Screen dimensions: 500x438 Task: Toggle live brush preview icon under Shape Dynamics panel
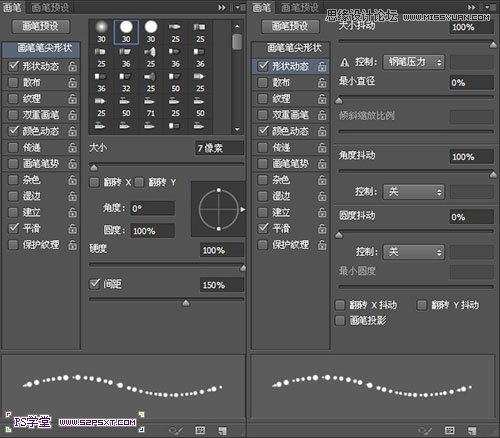click(x=425, y=430)
